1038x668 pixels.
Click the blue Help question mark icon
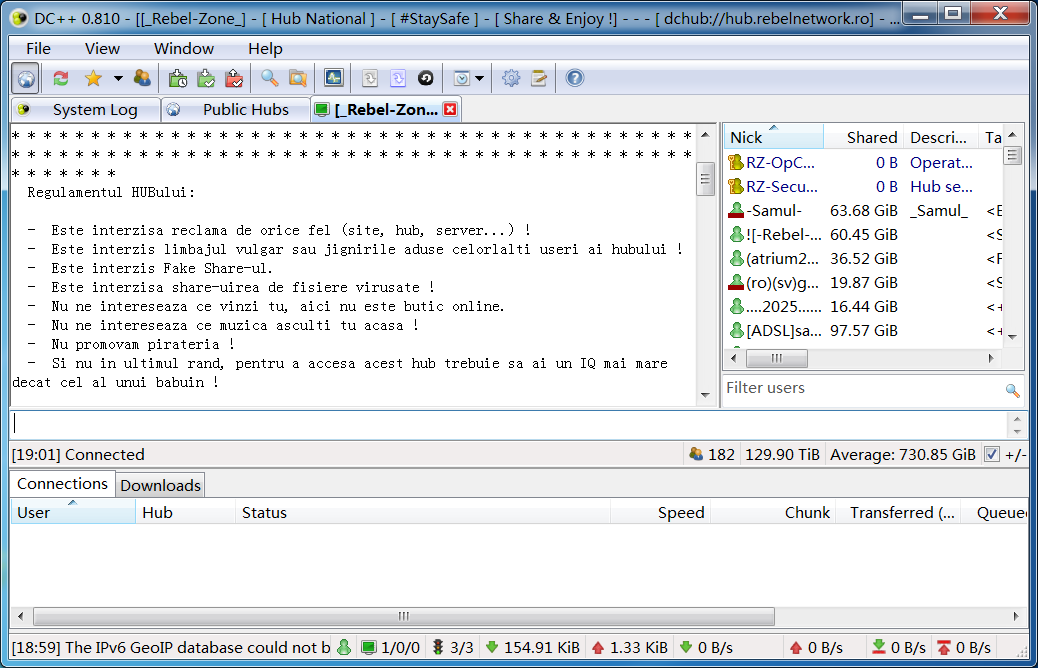click(574, 78)
